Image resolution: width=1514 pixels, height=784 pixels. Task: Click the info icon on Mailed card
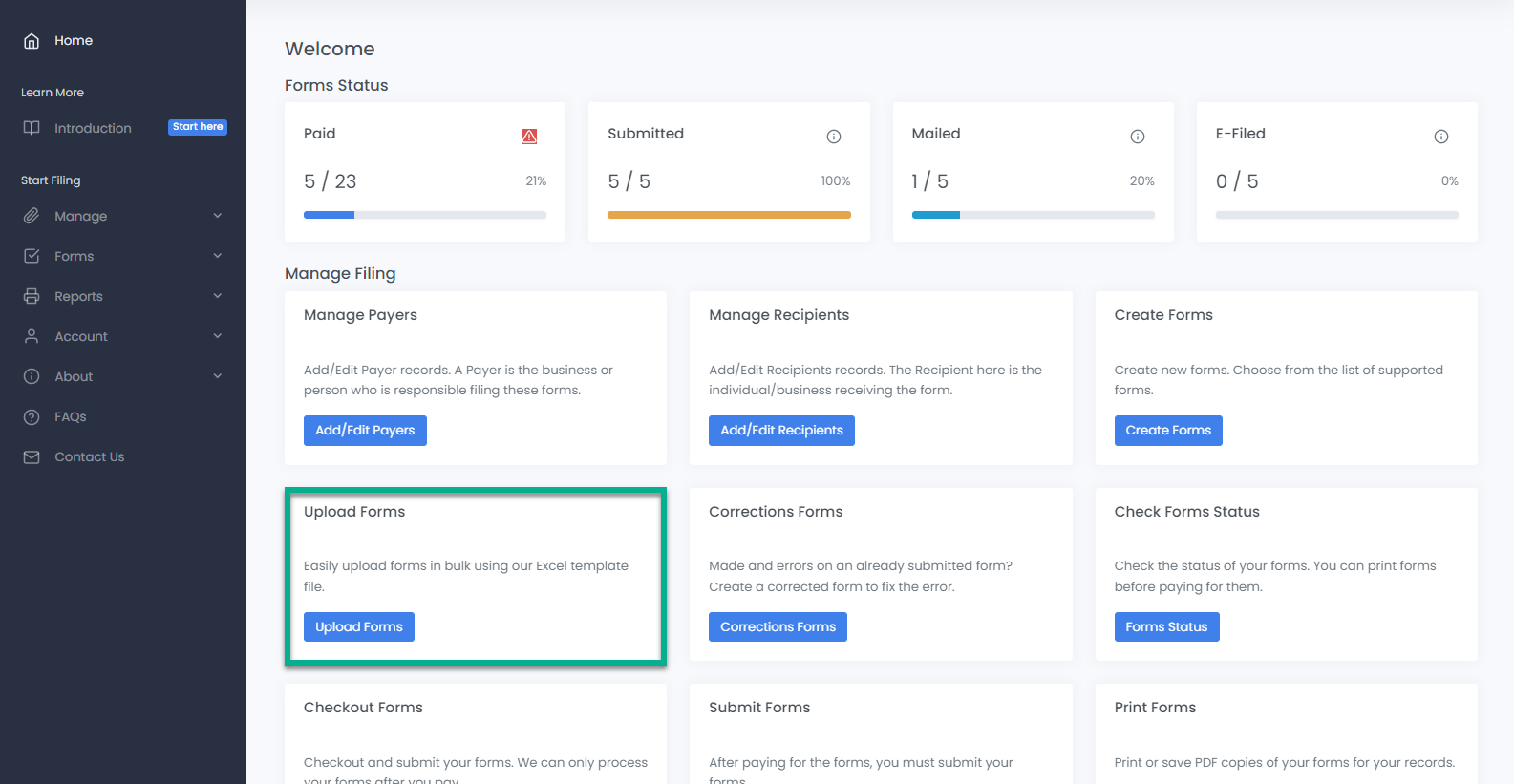pyautogui.click(x=1137, y=137)
